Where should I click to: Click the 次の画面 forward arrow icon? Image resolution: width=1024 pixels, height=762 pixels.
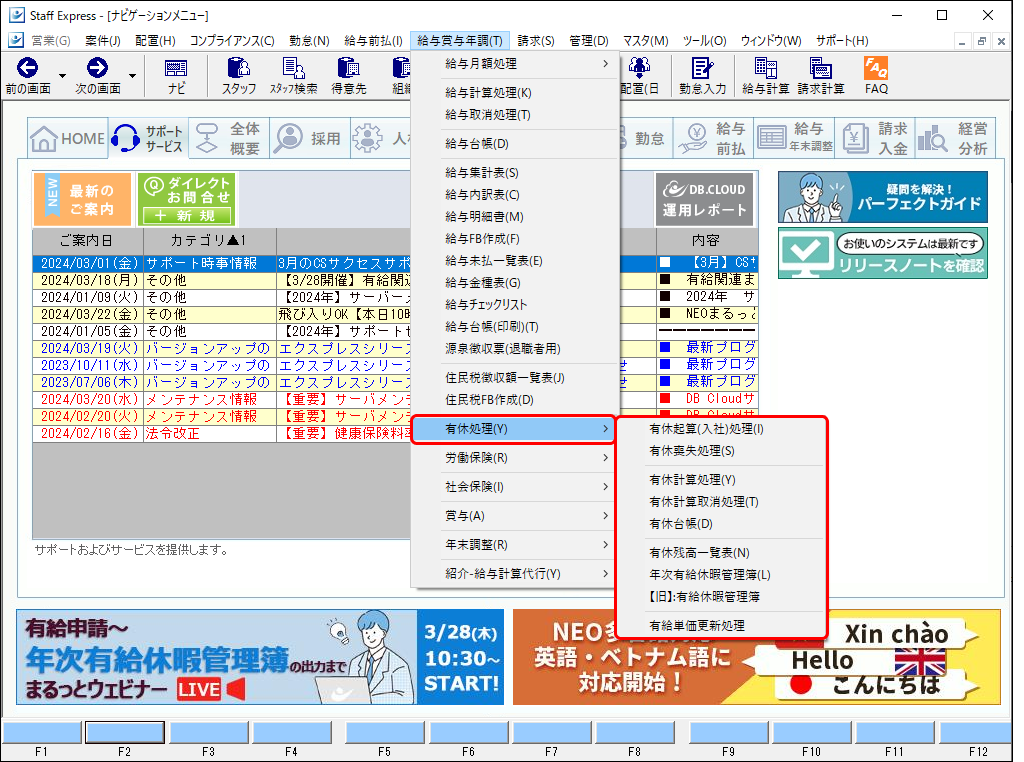click(x=97, y=68)
